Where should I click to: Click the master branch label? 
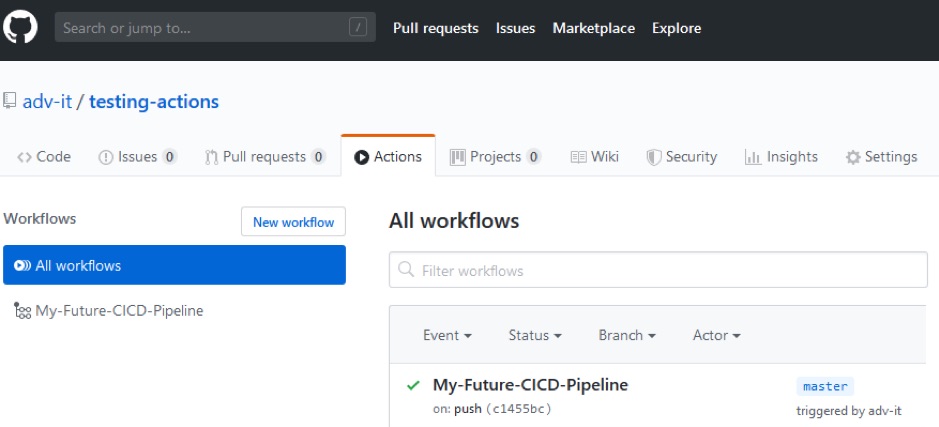[x=825, y=387]
